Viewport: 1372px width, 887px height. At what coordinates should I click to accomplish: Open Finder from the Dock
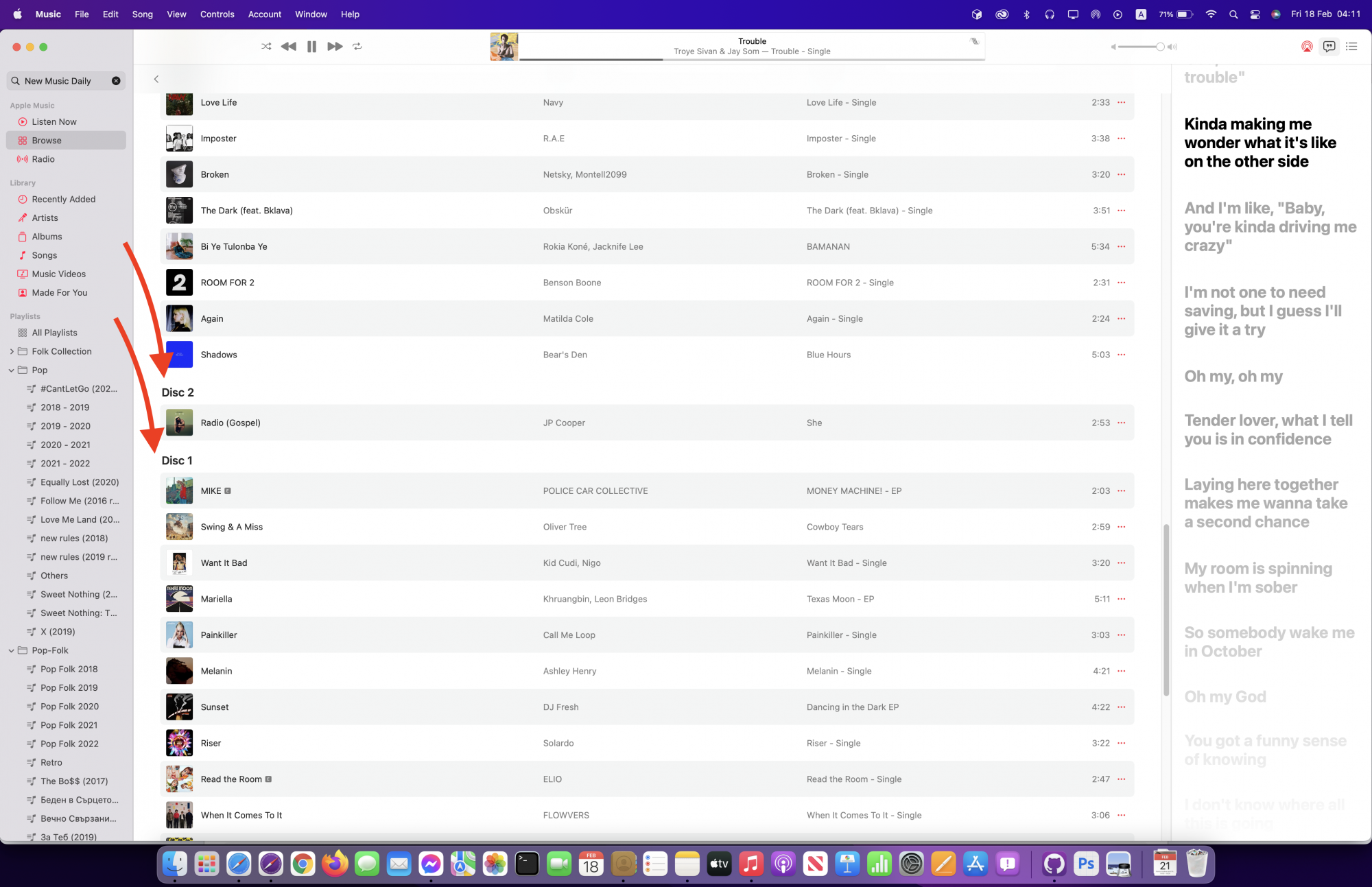point(174,864)
